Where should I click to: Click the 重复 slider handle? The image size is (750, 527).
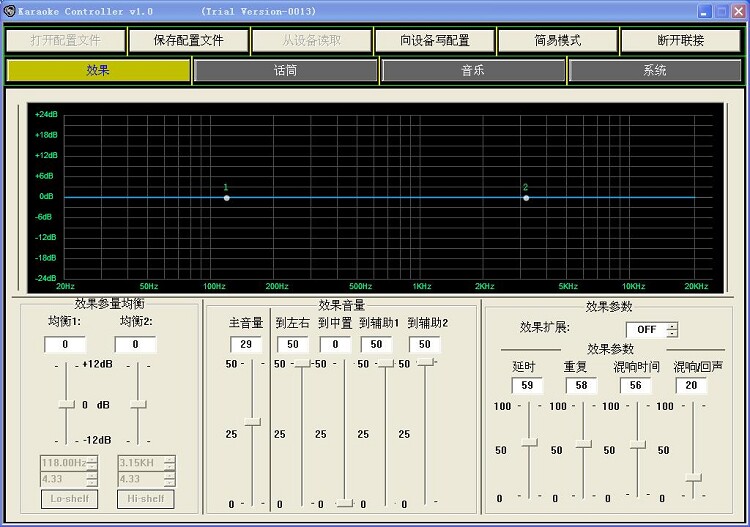(584, 444)
